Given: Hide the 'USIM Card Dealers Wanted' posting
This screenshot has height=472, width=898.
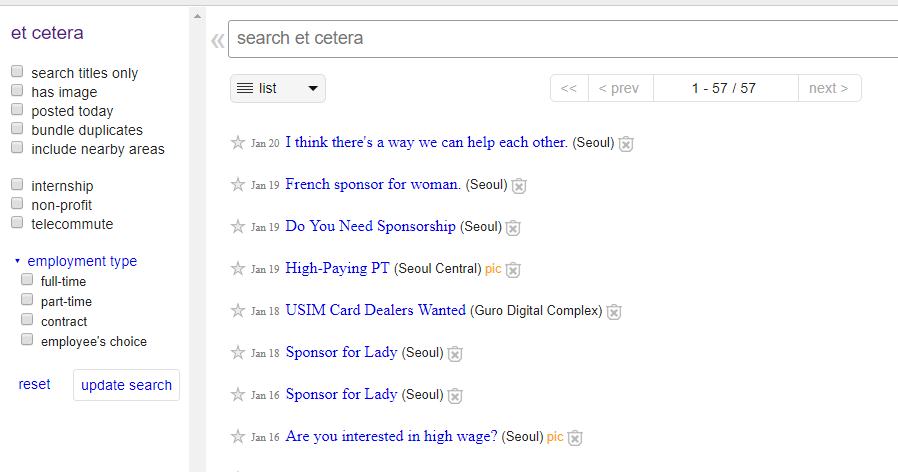Looking at the screenshot, I should point(614,312).
